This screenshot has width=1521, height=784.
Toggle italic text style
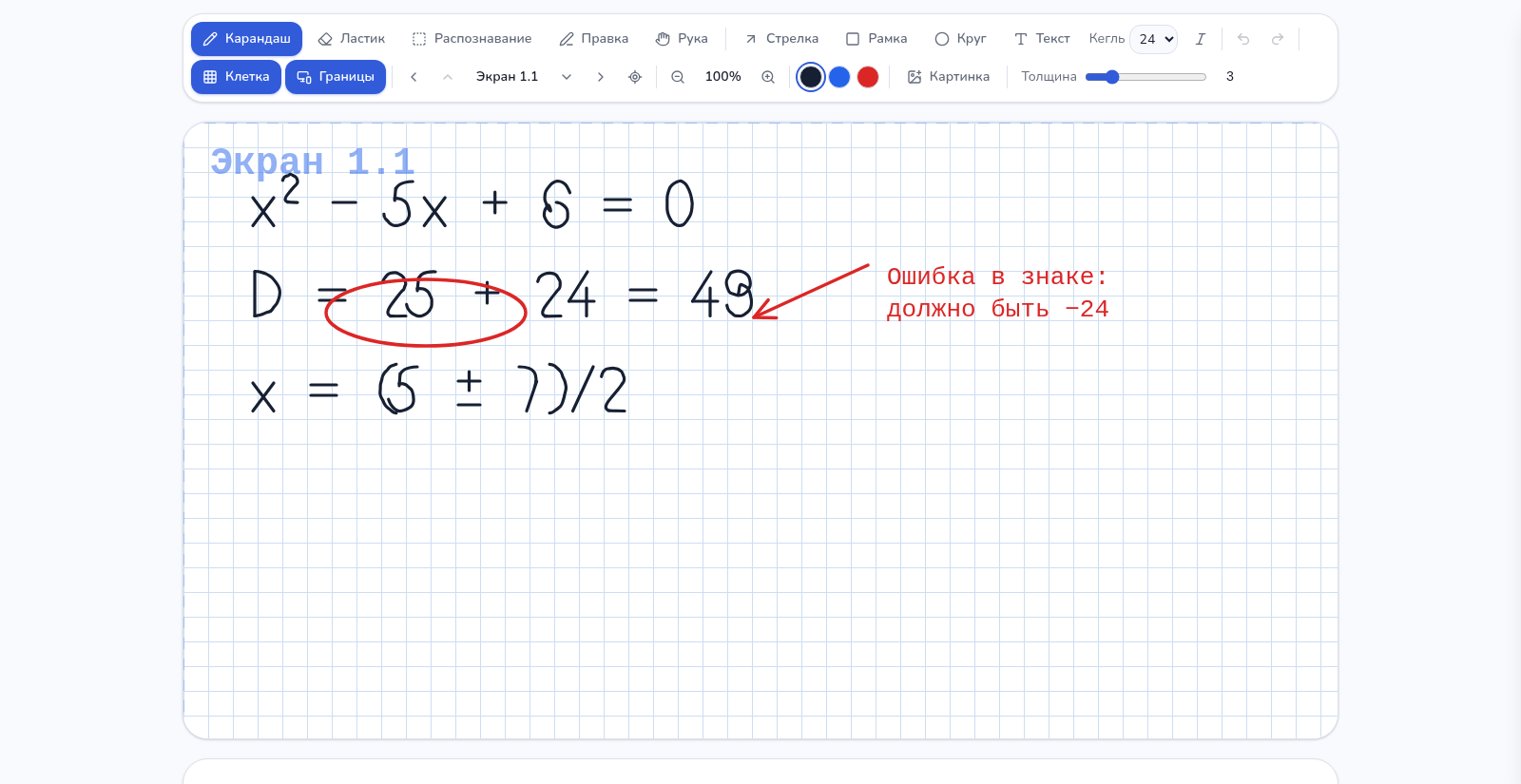click(1201, 39)
